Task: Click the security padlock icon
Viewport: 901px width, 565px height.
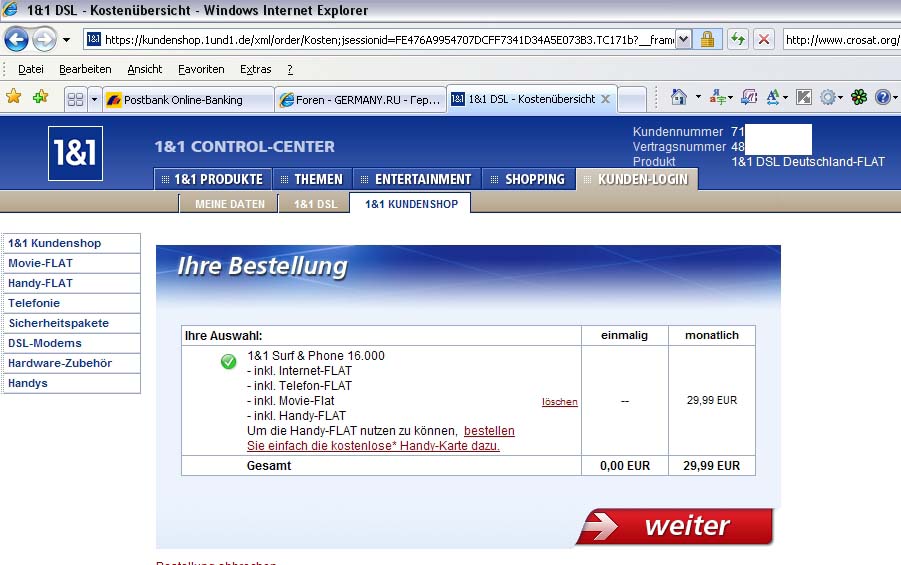Action: click(x=707, y=39)
